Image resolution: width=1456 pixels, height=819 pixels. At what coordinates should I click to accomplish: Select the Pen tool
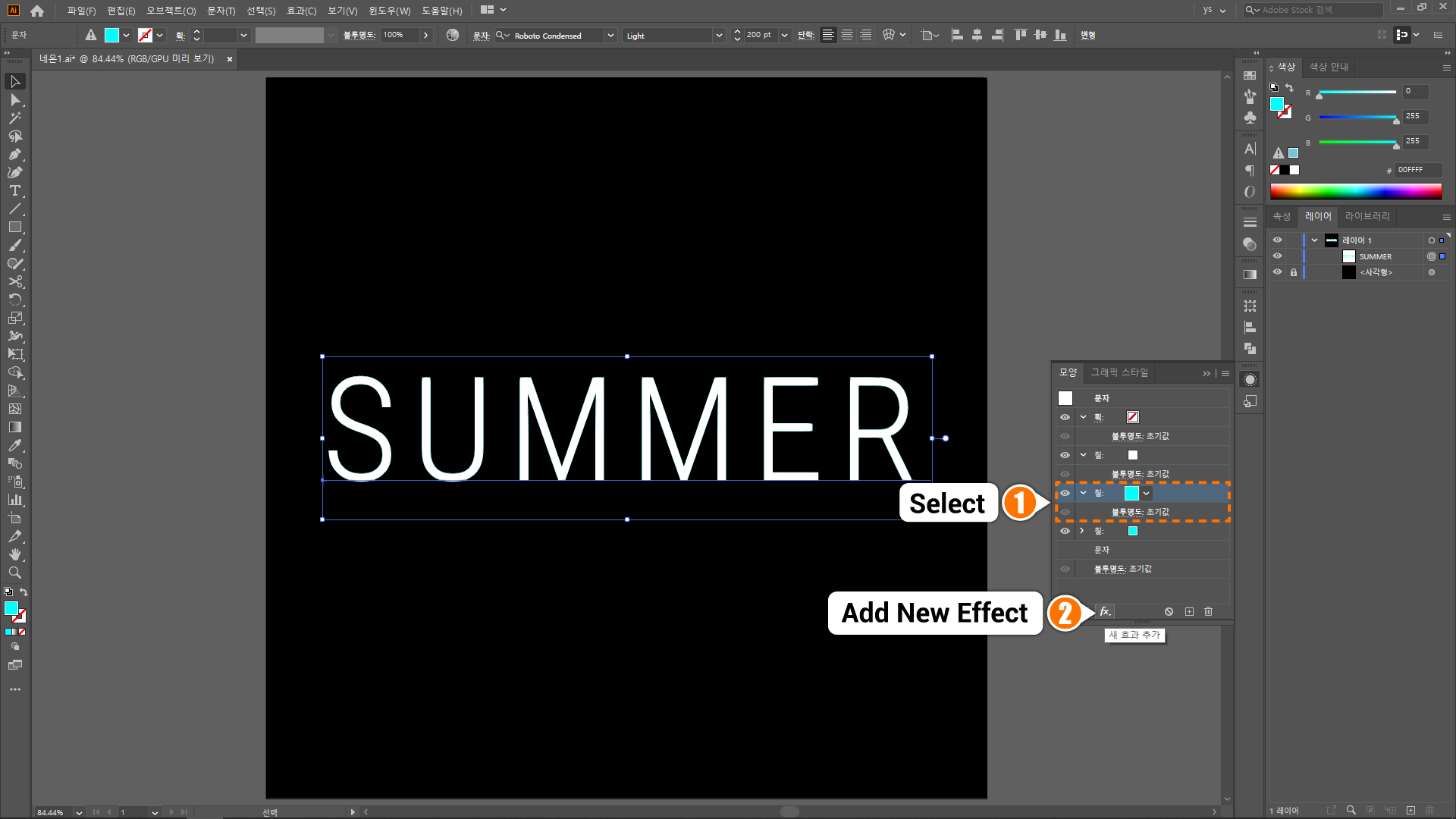pos(14,155)
